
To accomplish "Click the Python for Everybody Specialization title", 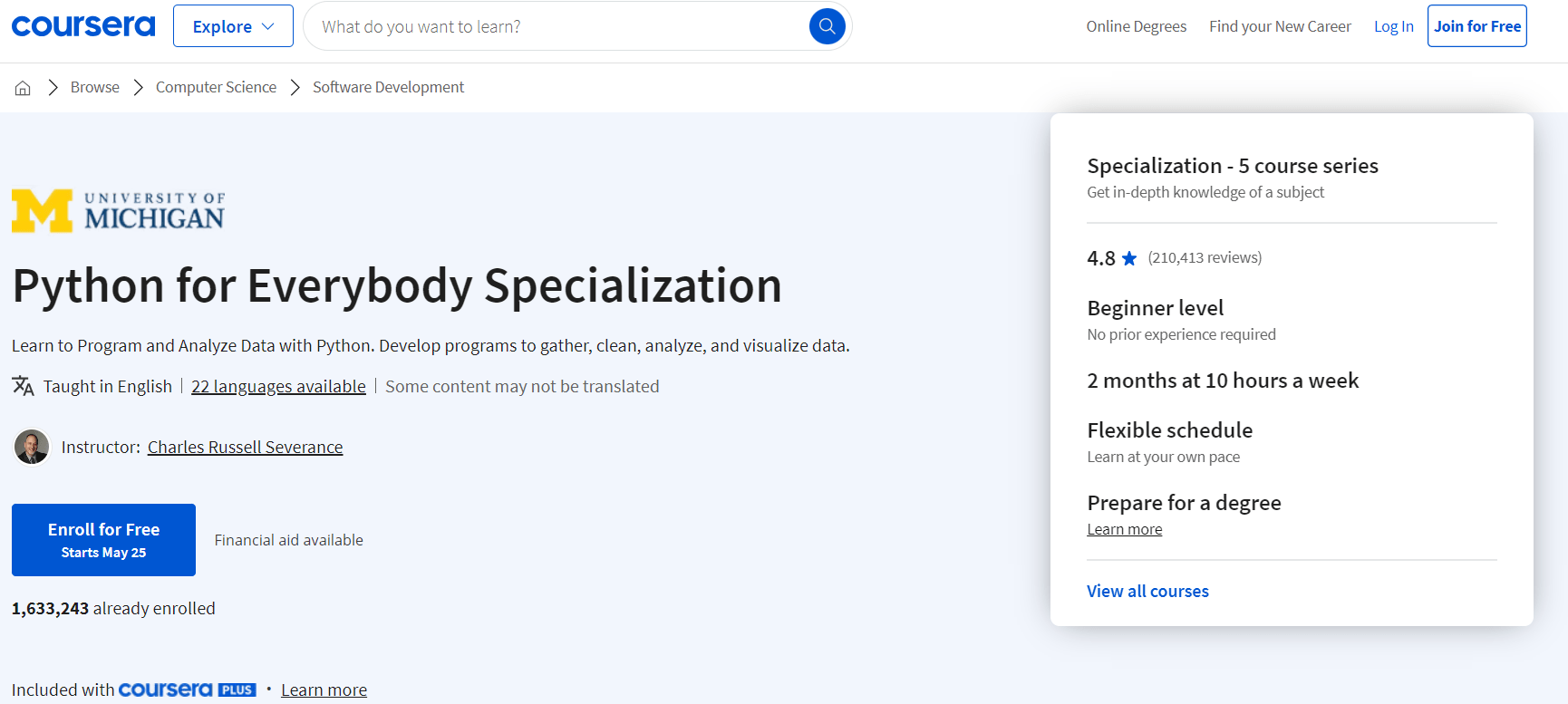I will 397,285.
